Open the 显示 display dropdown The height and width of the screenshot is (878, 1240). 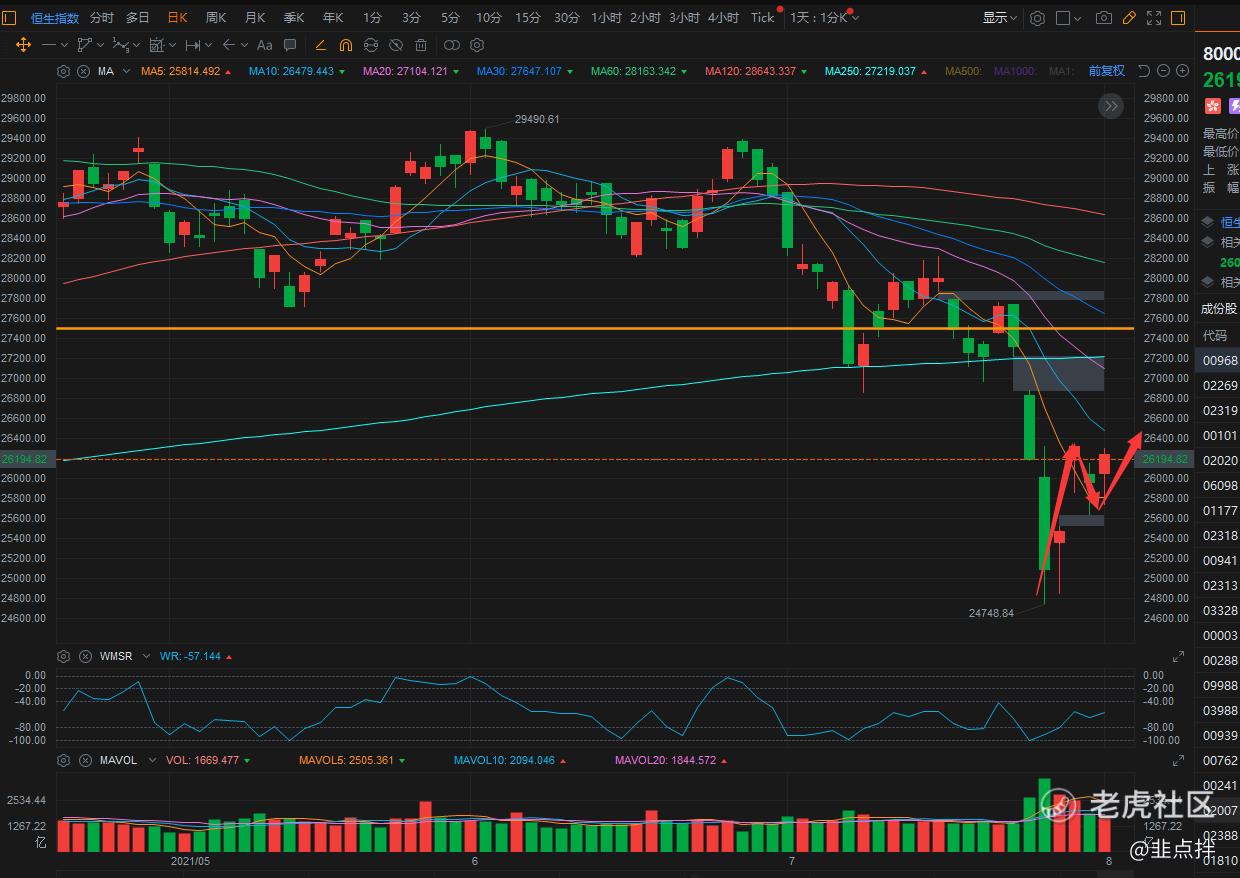point(1000,18)
